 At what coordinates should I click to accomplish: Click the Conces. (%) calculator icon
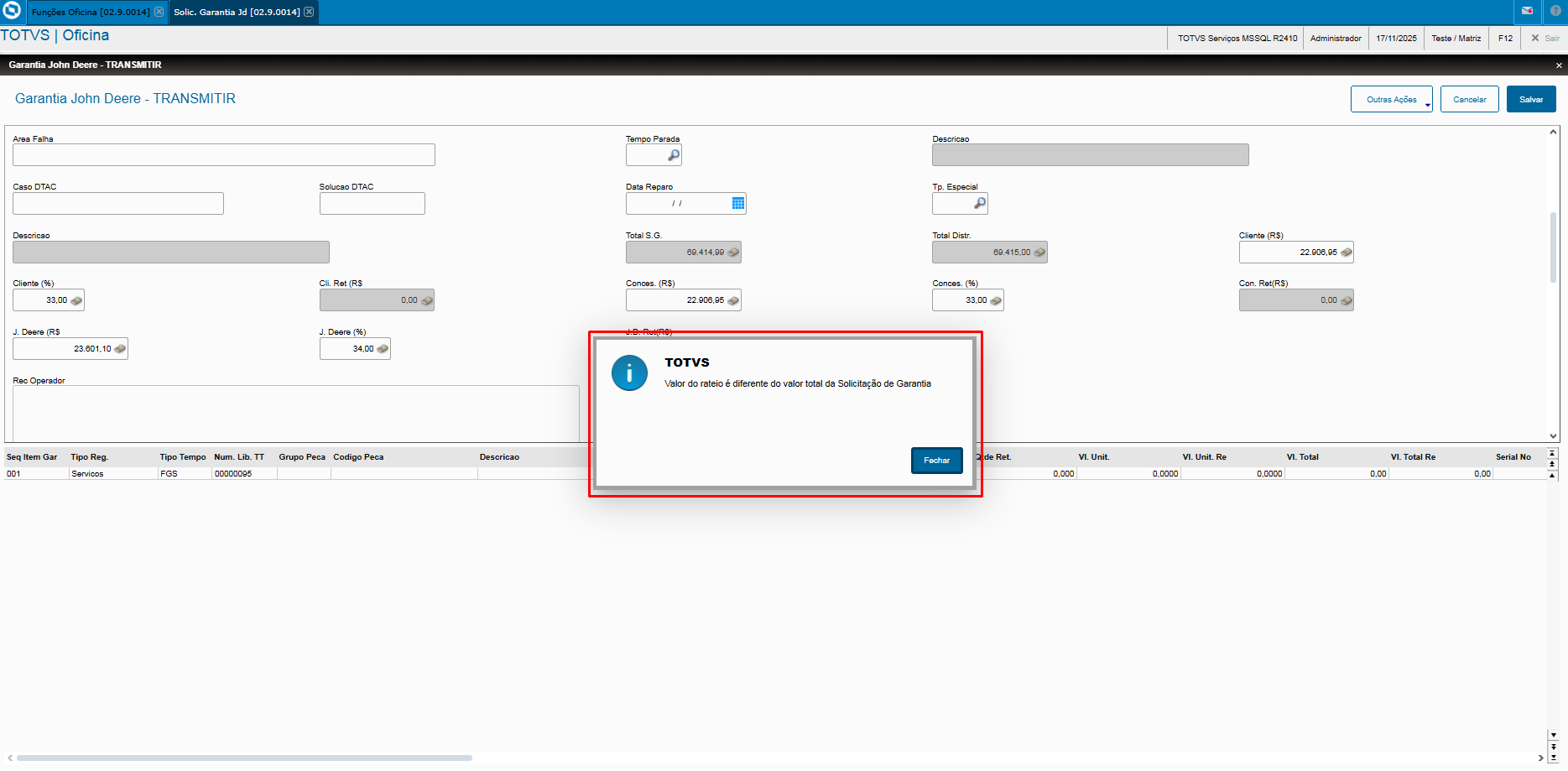(x=996, y=300)
